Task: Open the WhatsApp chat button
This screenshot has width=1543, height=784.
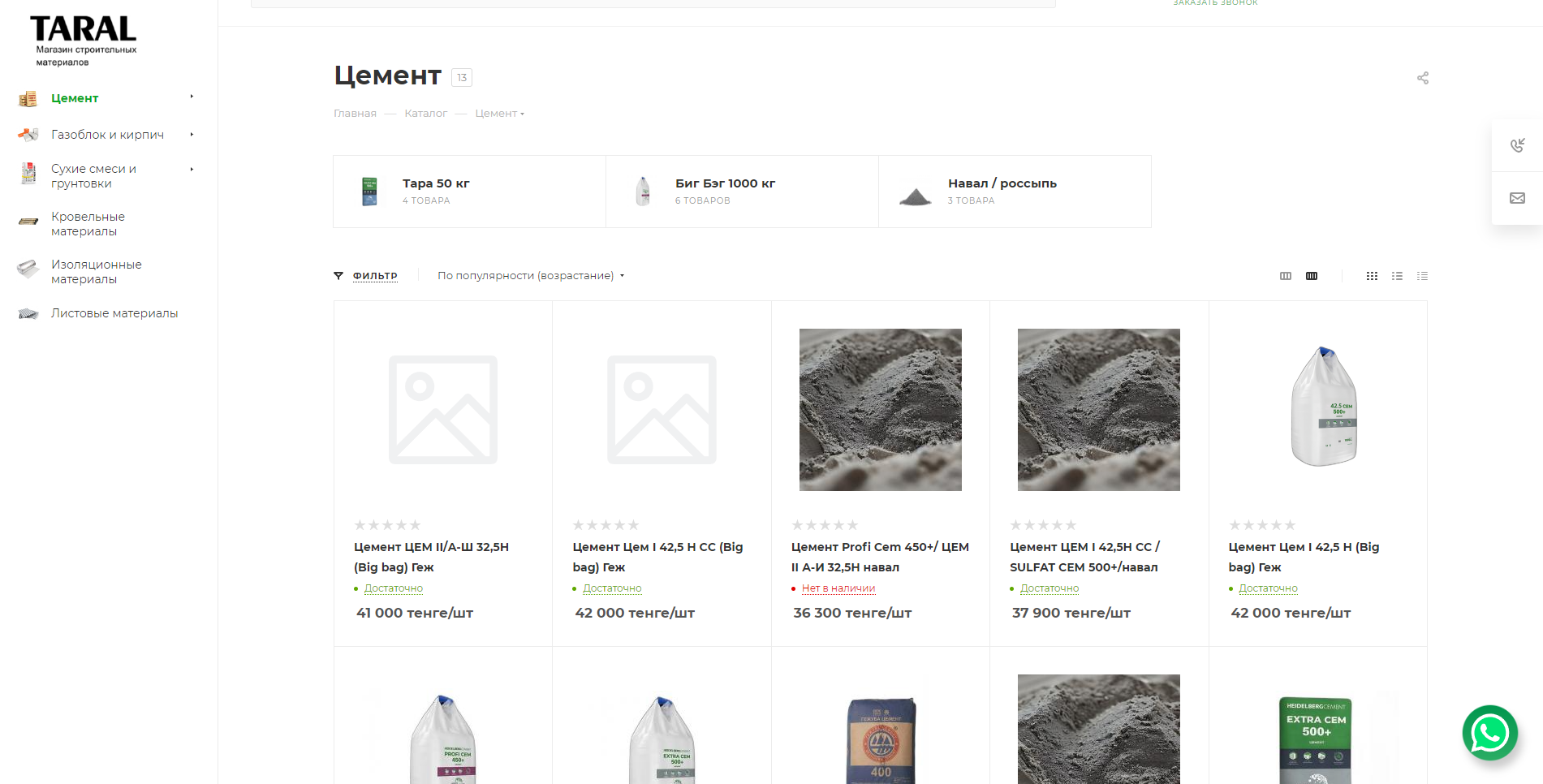Action: pos(1490,733)
